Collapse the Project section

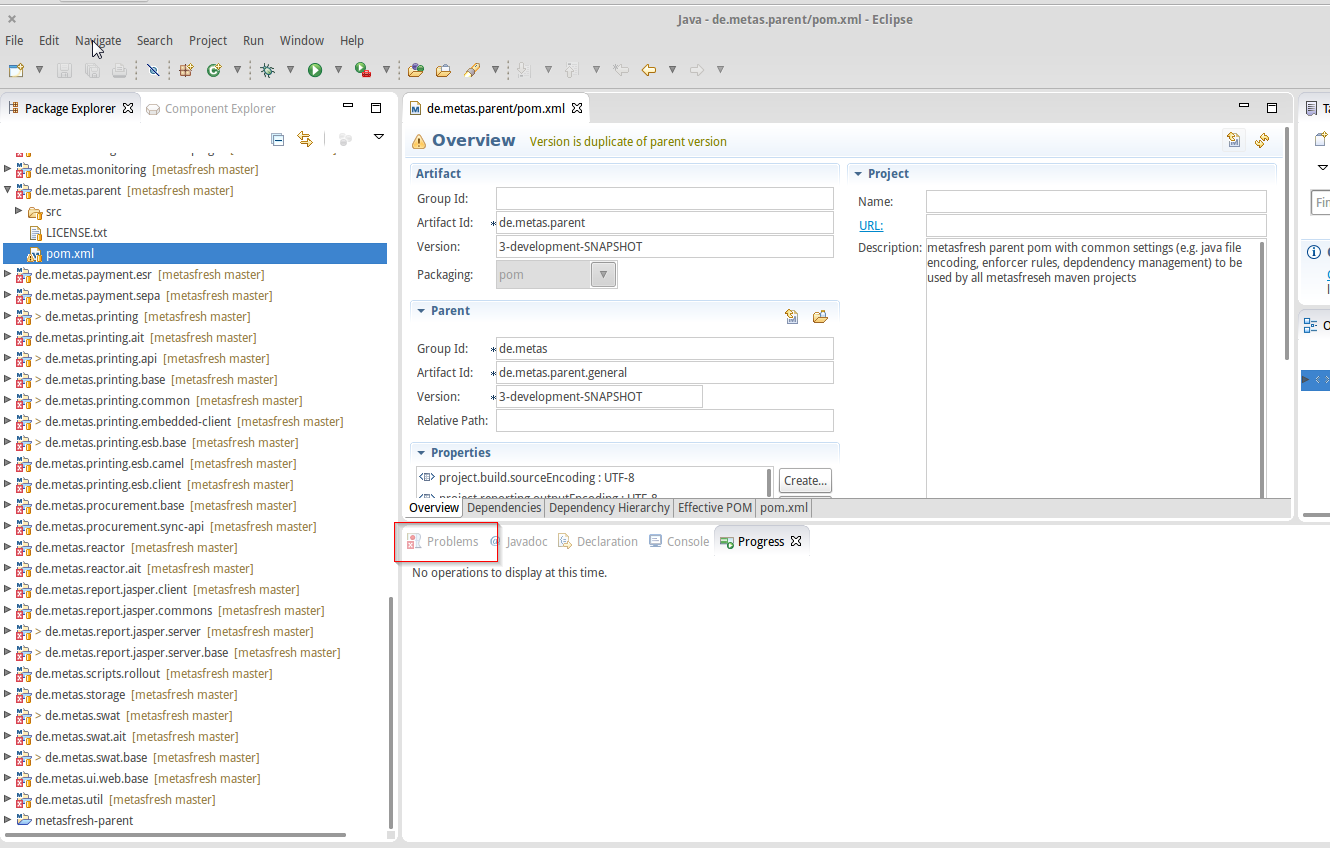[858, 174]
